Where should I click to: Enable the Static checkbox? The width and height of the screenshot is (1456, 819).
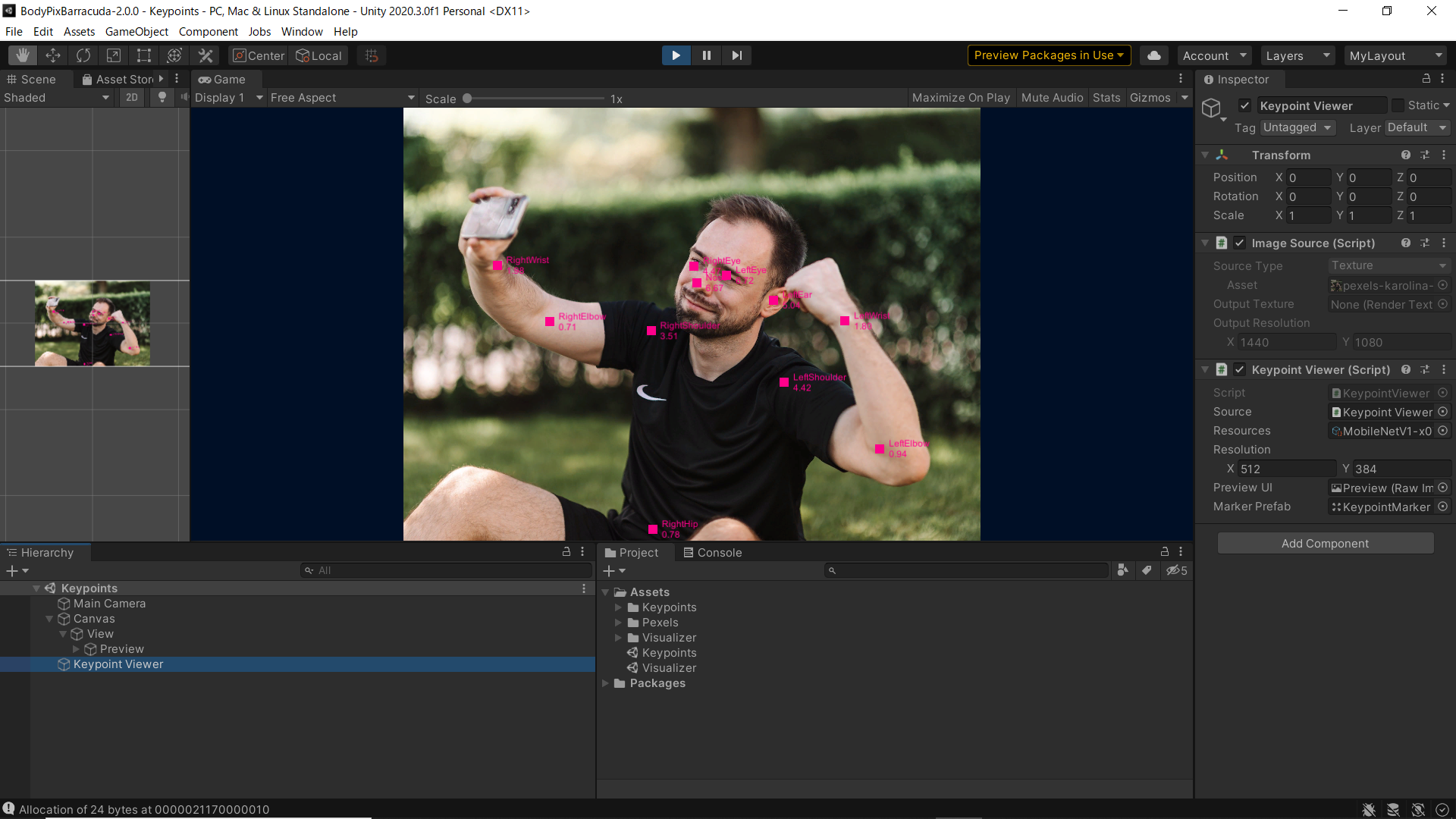[1398, 105]
